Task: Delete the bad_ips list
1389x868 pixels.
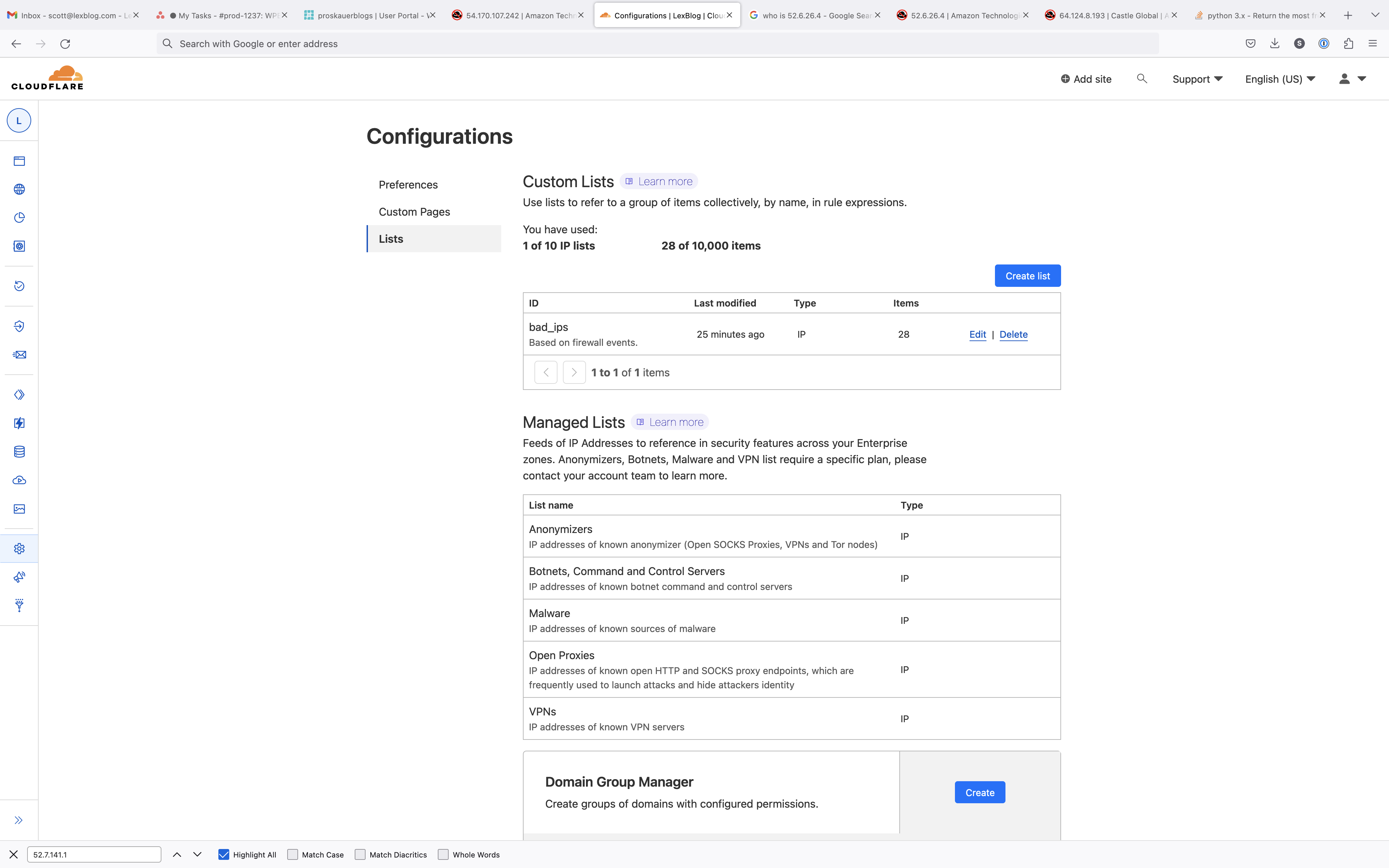Action: (x=1014, y=334)
